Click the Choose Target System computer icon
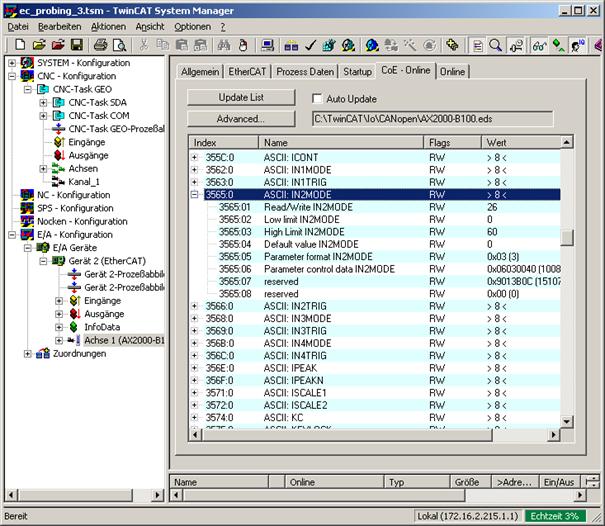605x526 pixels. coord(267,45)
